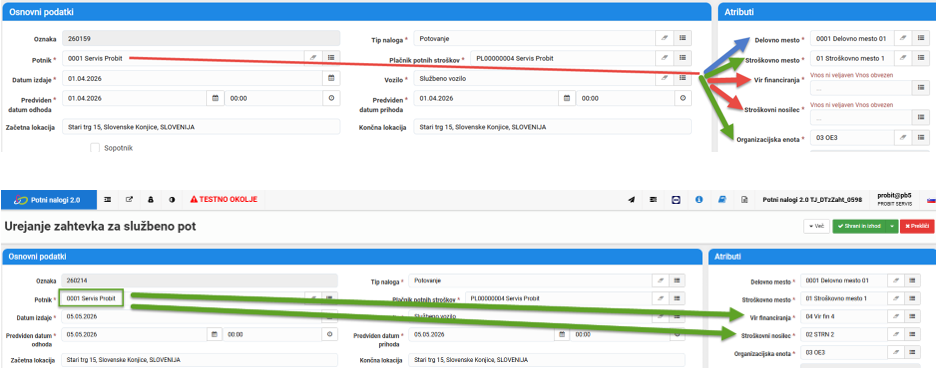Open lookup for 02 STRN 2
936x373 pixels.
tap(913, 334)
